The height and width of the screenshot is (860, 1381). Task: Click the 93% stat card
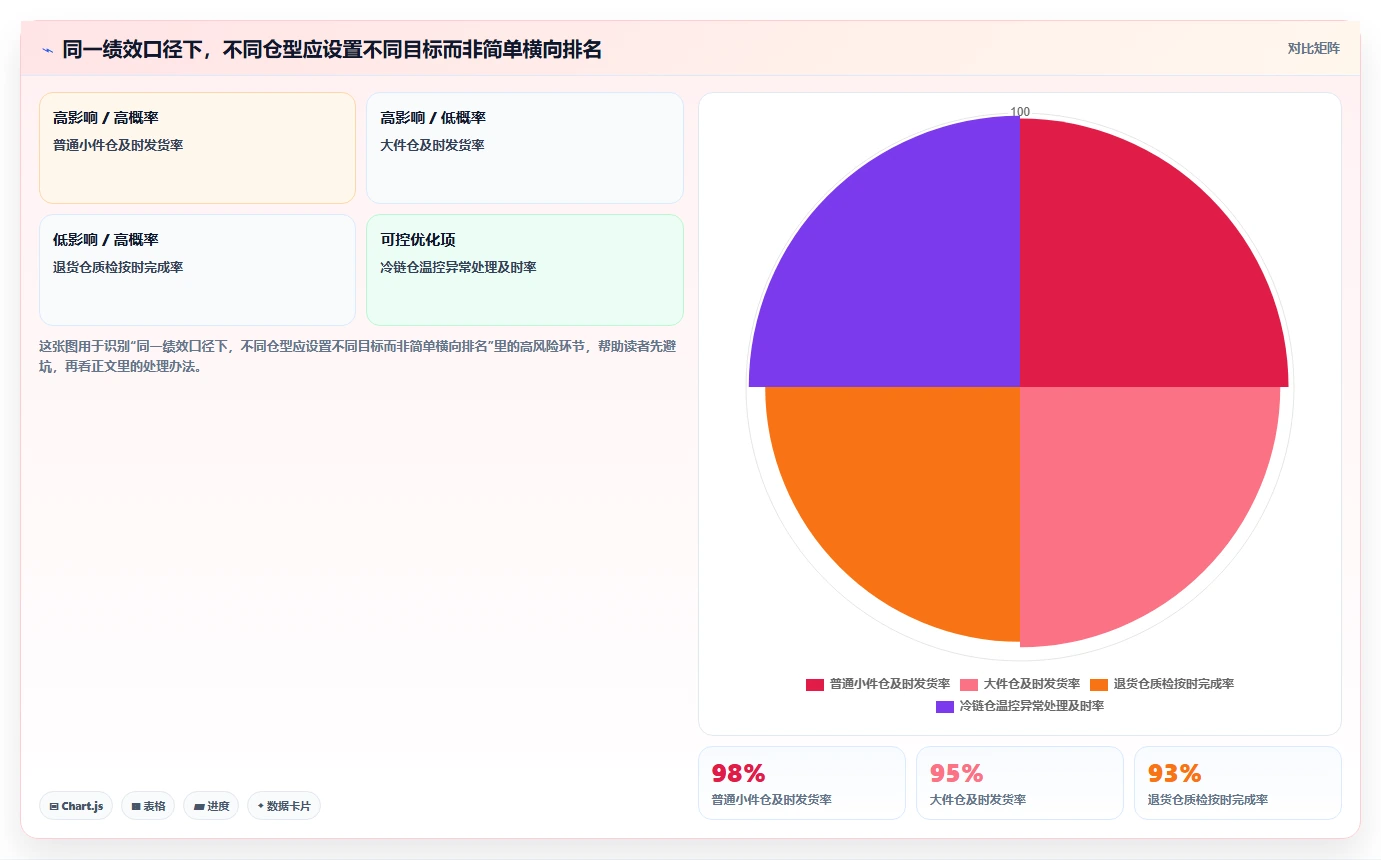pos(1238,783)
